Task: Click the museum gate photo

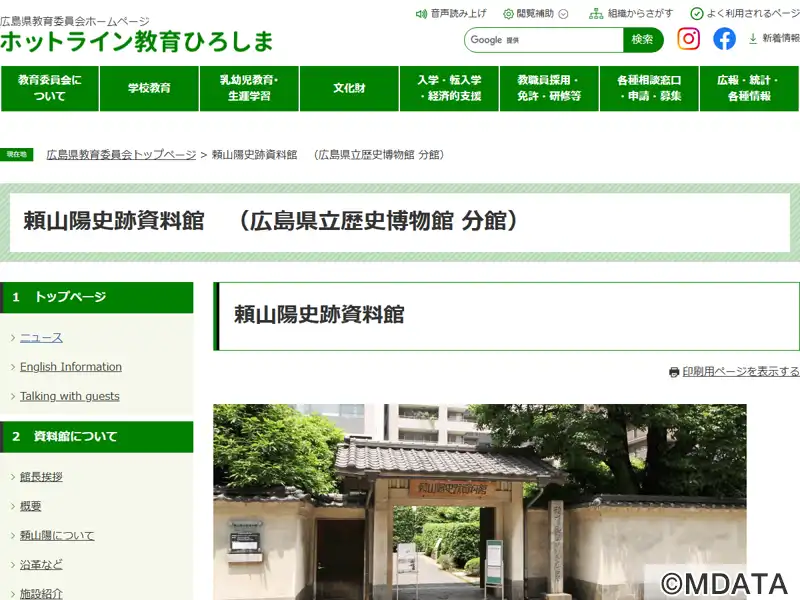Action: (x=479, y=500)
